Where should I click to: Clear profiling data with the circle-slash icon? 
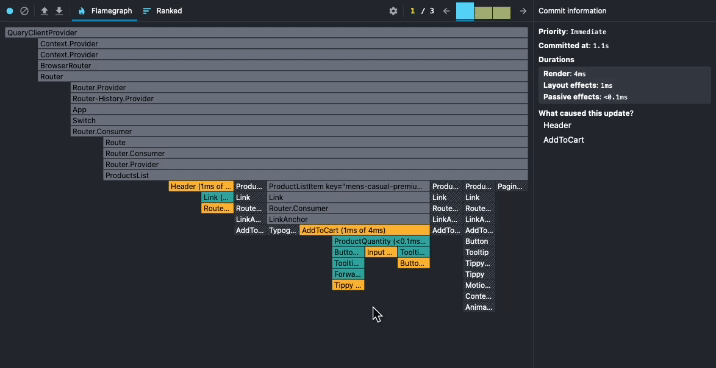tap(24, 11)
